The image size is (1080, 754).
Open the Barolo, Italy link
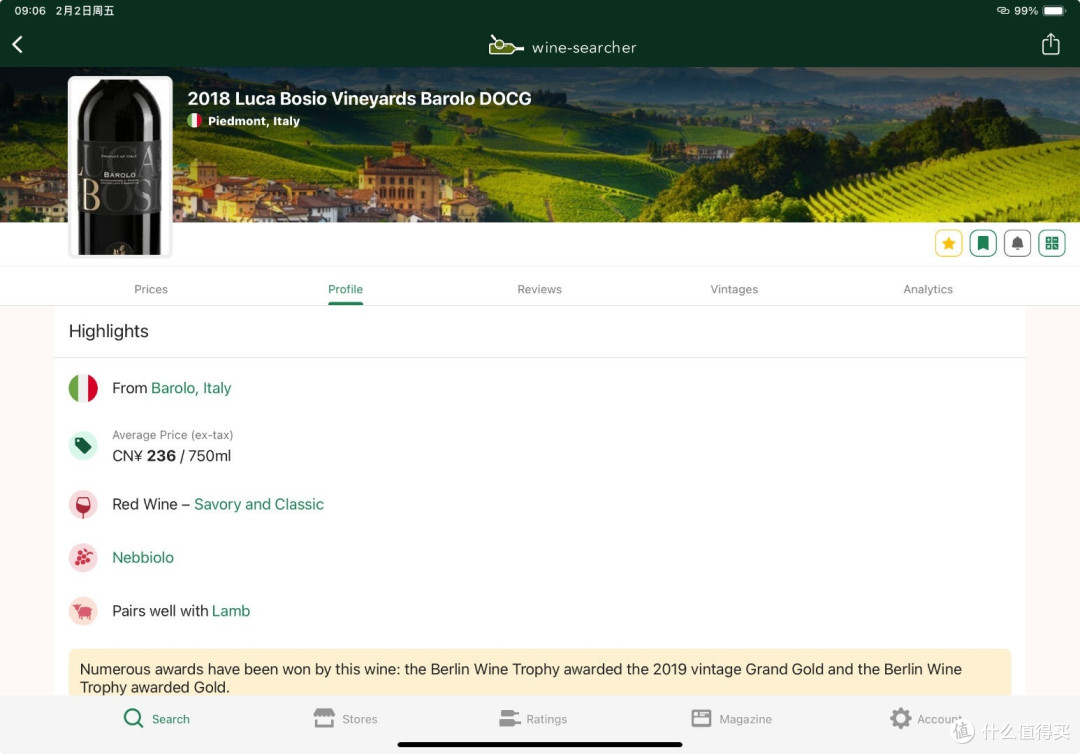[x=191, y=388]
